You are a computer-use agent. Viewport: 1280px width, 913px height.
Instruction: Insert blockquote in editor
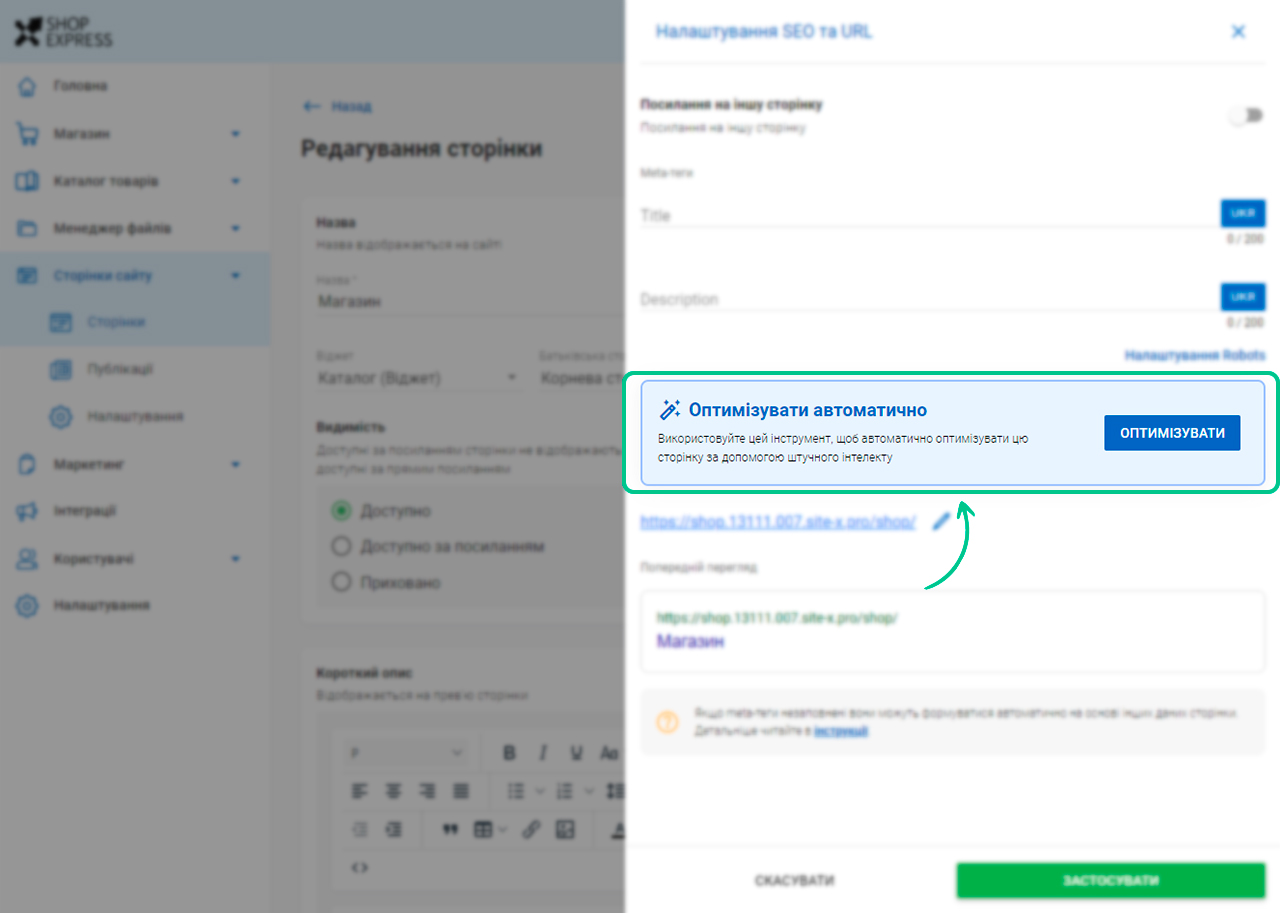[x=449, y=829]
